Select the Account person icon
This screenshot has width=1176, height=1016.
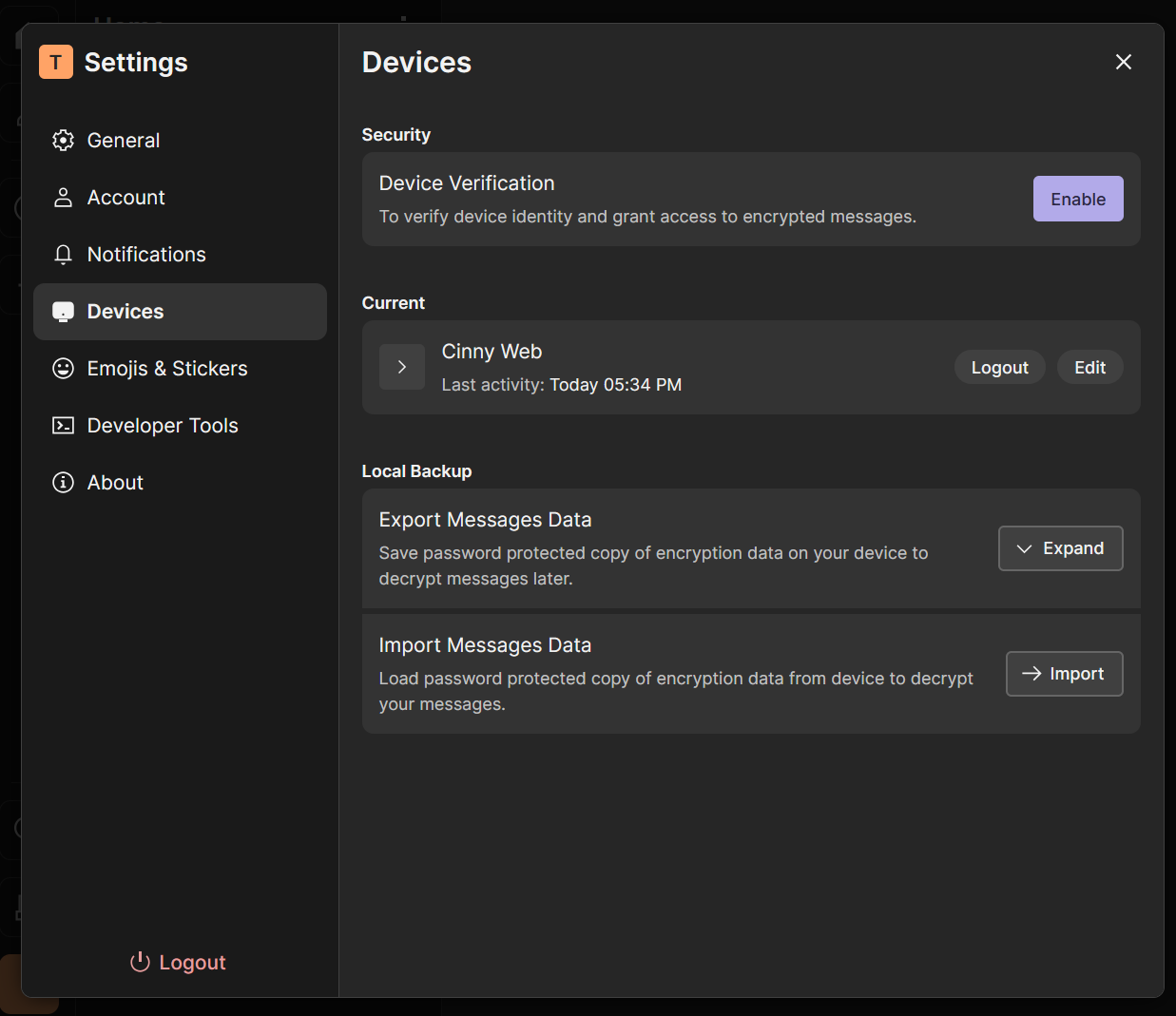pos(63,197)
